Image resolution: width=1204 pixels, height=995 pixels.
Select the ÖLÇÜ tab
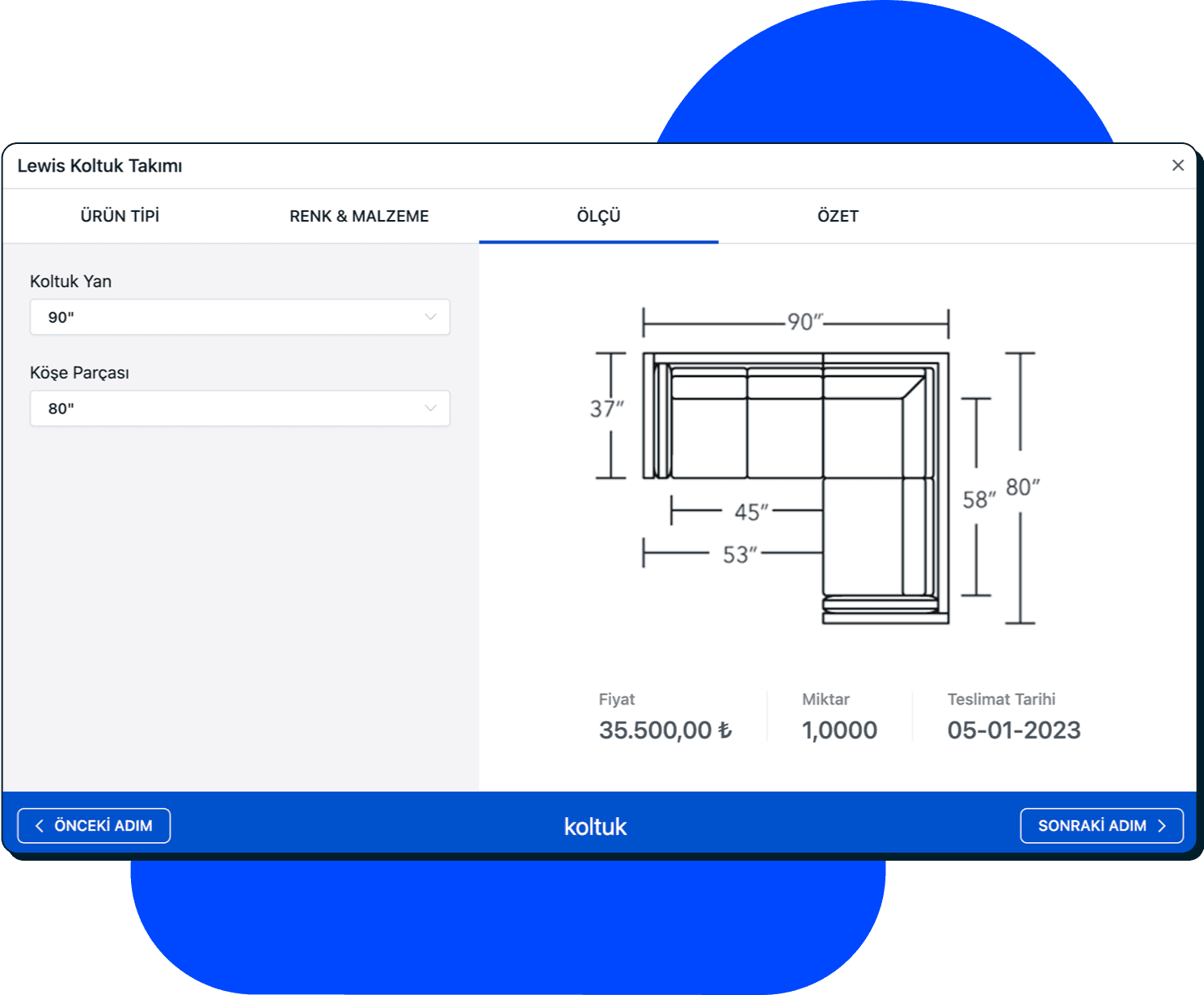click(x=598, y=216)
